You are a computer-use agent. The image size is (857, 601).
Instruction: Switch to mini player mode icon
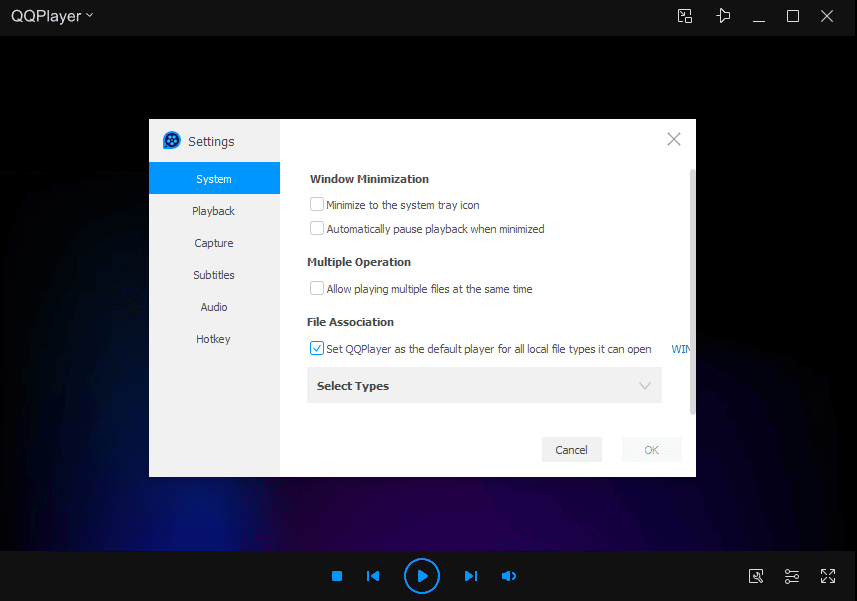coord(685,16)
